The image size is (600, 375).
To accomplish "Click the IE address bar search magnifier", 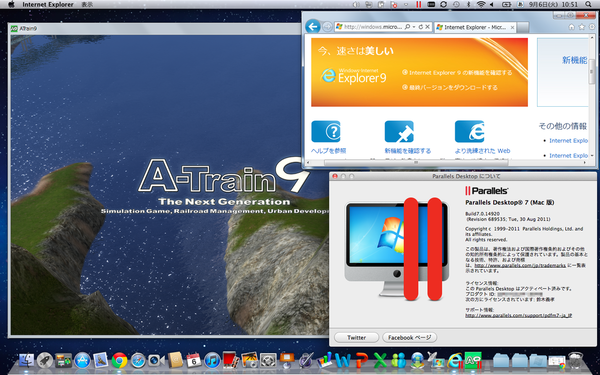I will pos(407,27).
